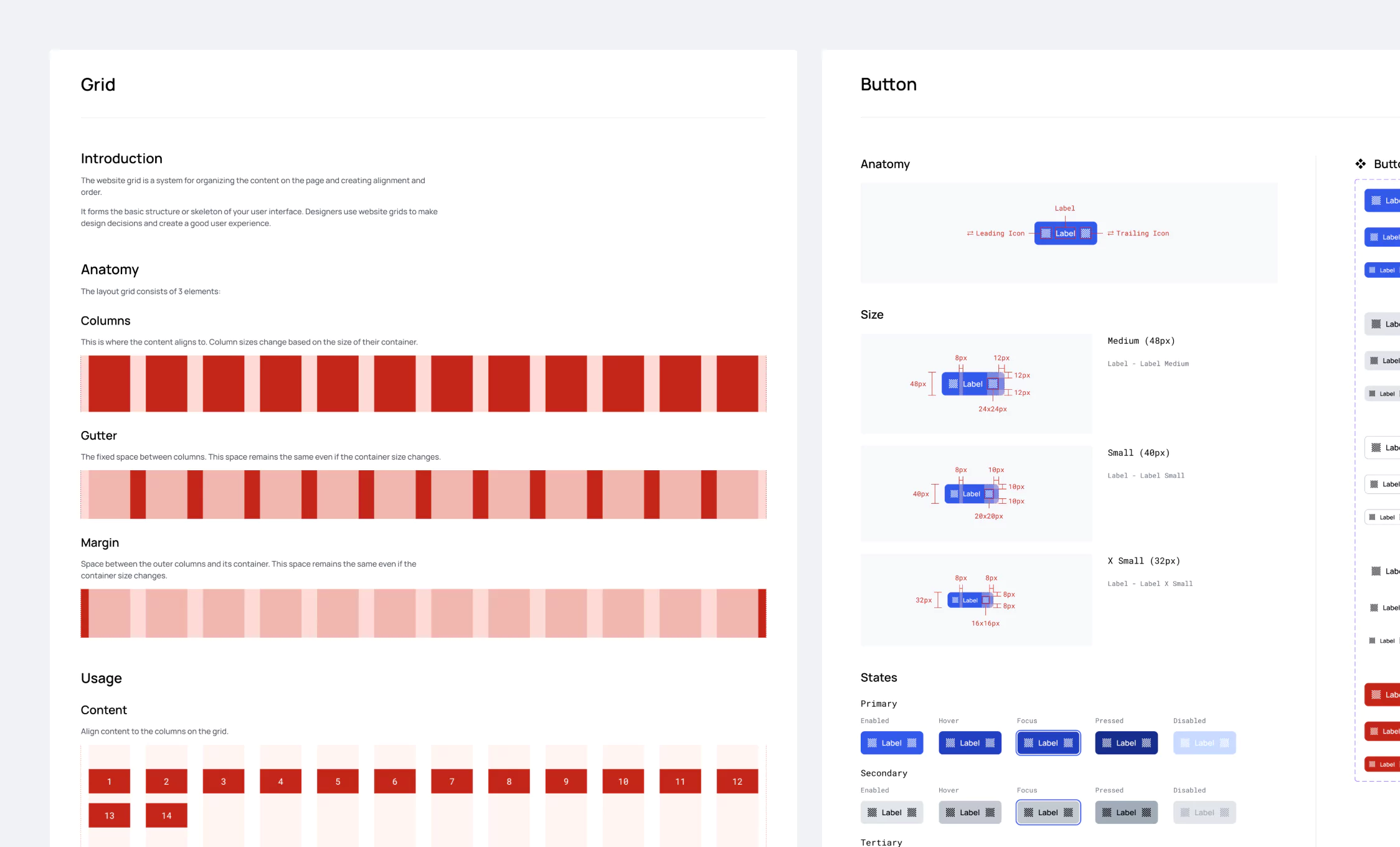Click trailing icon of Anatomy example button

1085,234
